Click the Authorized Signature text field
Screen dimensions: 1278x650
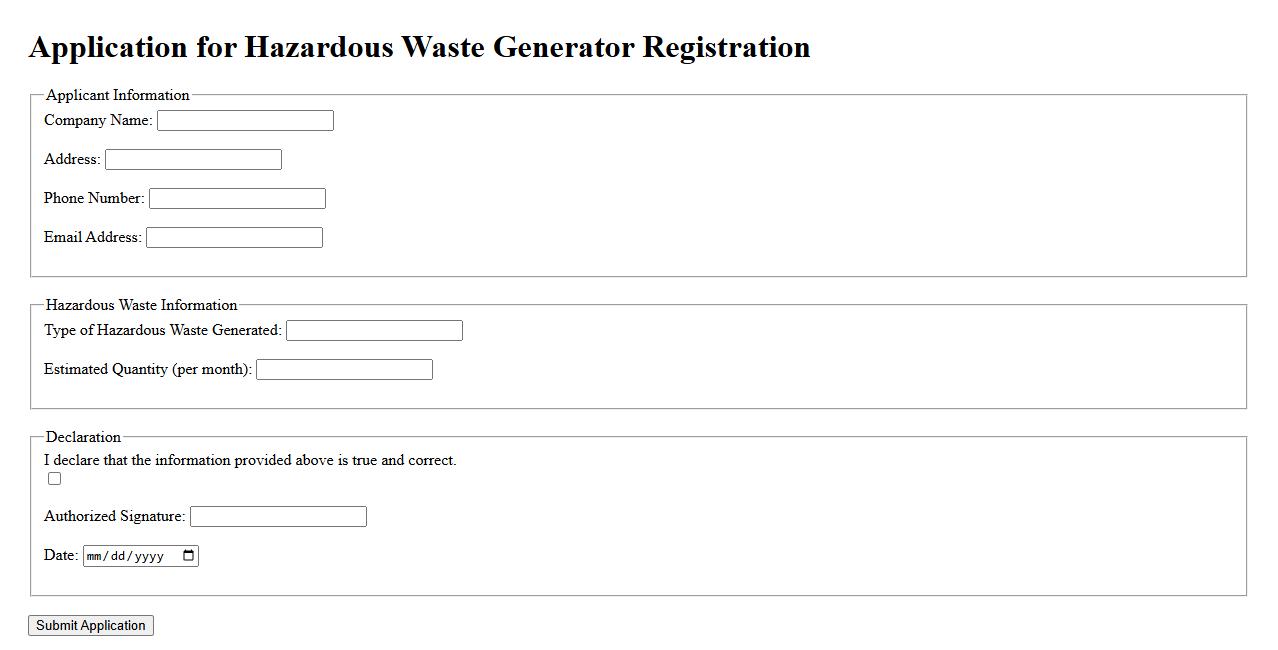point(278,517)
